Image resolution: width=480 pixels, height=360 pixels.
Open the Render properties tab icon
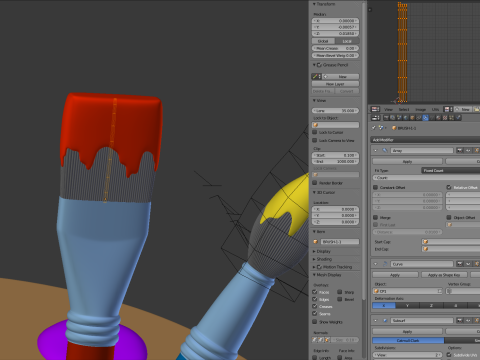click(386, 118)
